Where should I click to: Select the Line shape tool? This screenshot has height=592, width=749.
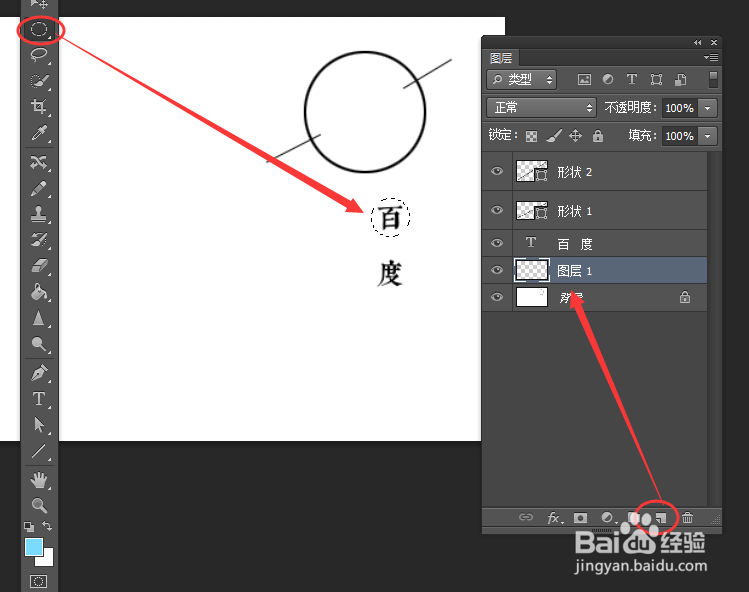coord(39,451)
